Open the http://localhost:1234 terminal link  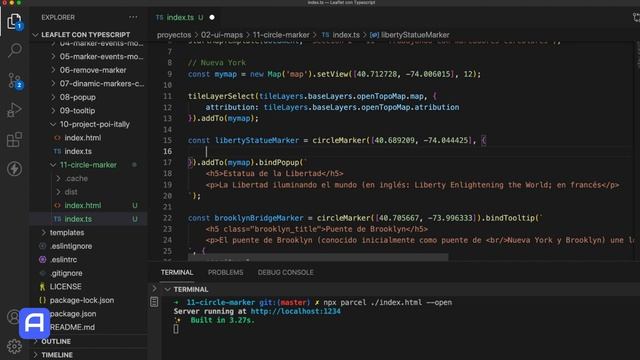296,311
